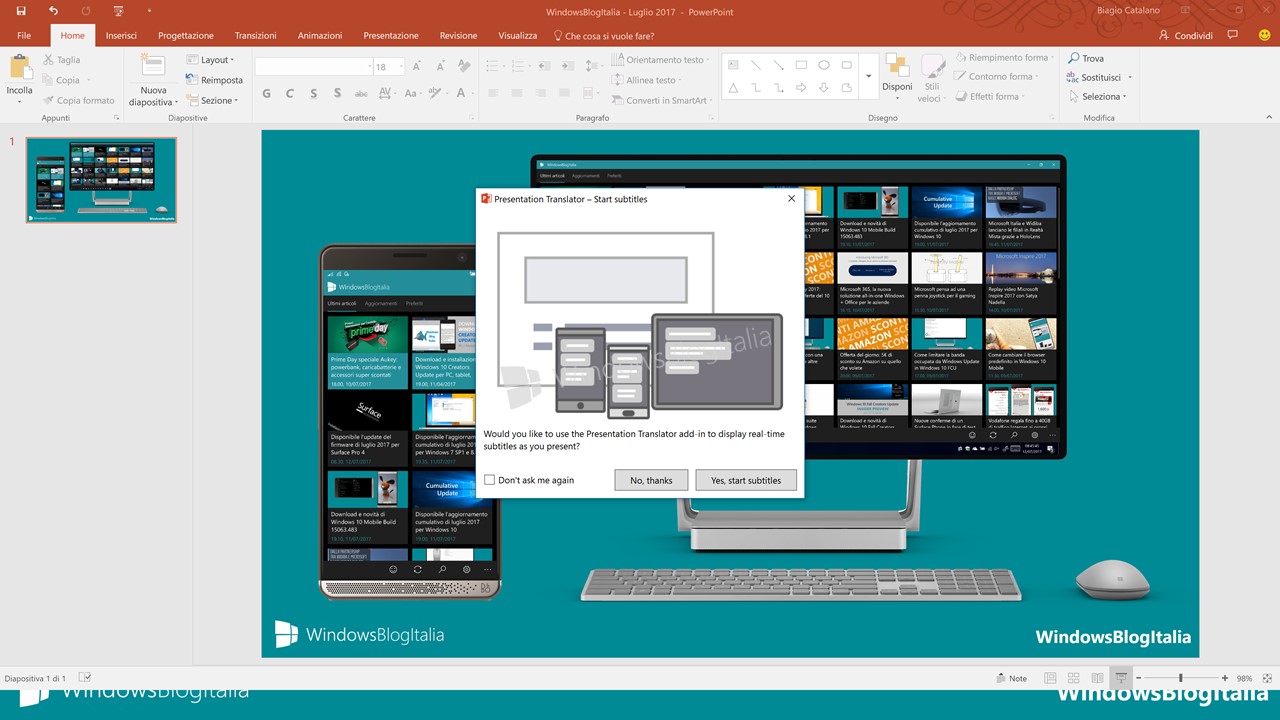The image size is (1280, 720).
Task: Start slide show from the status bar icon
Action: pos(1122,678)
